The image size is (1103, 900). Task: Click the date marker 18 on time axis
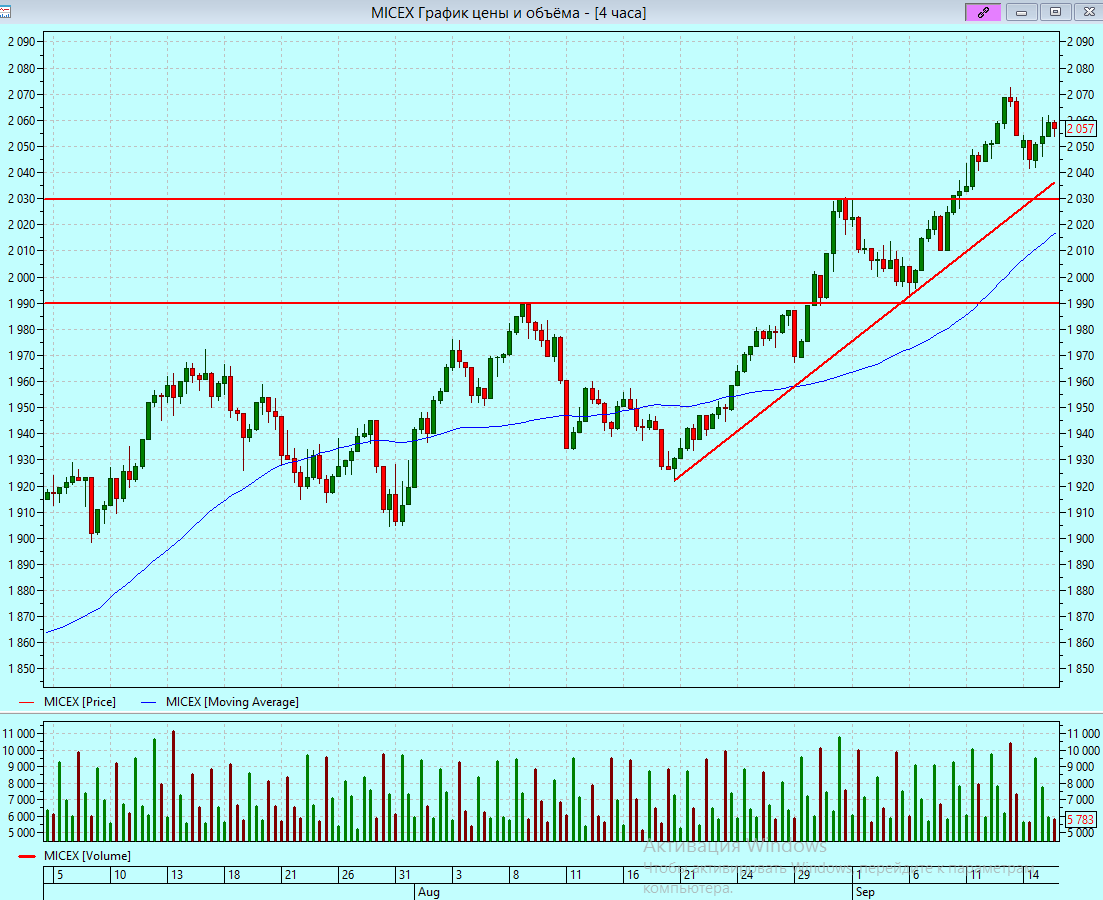pyautogui.click(x=234, y=875)
